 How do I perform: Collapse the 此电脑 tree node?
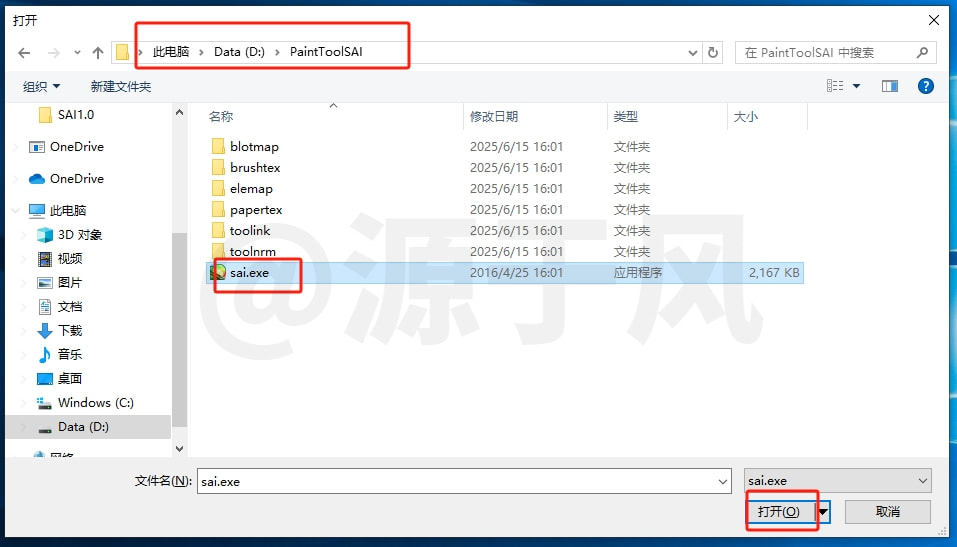click(15, 211)
